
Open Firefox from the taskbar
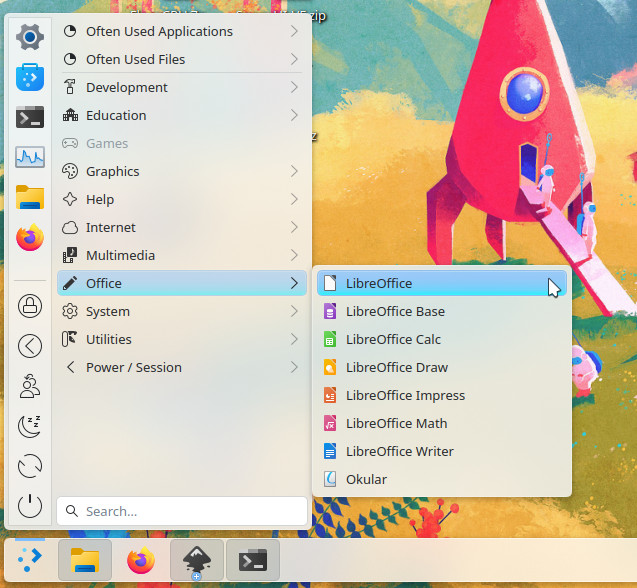(141, 561)
